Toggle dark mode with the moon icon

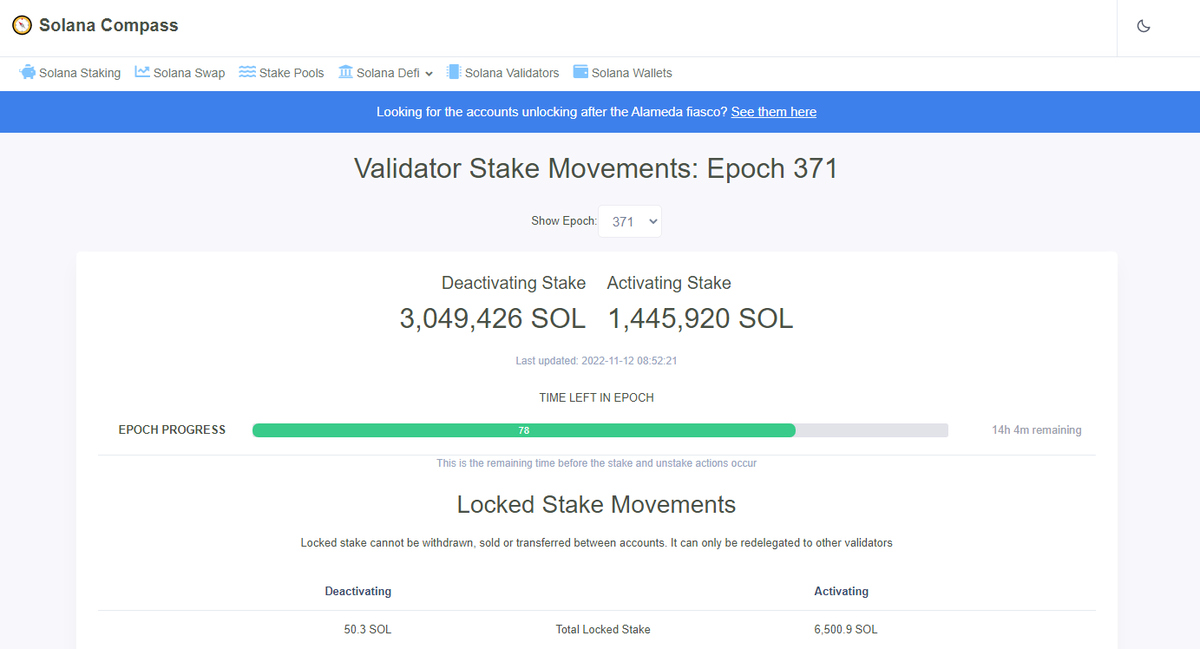coord(1144,26)
